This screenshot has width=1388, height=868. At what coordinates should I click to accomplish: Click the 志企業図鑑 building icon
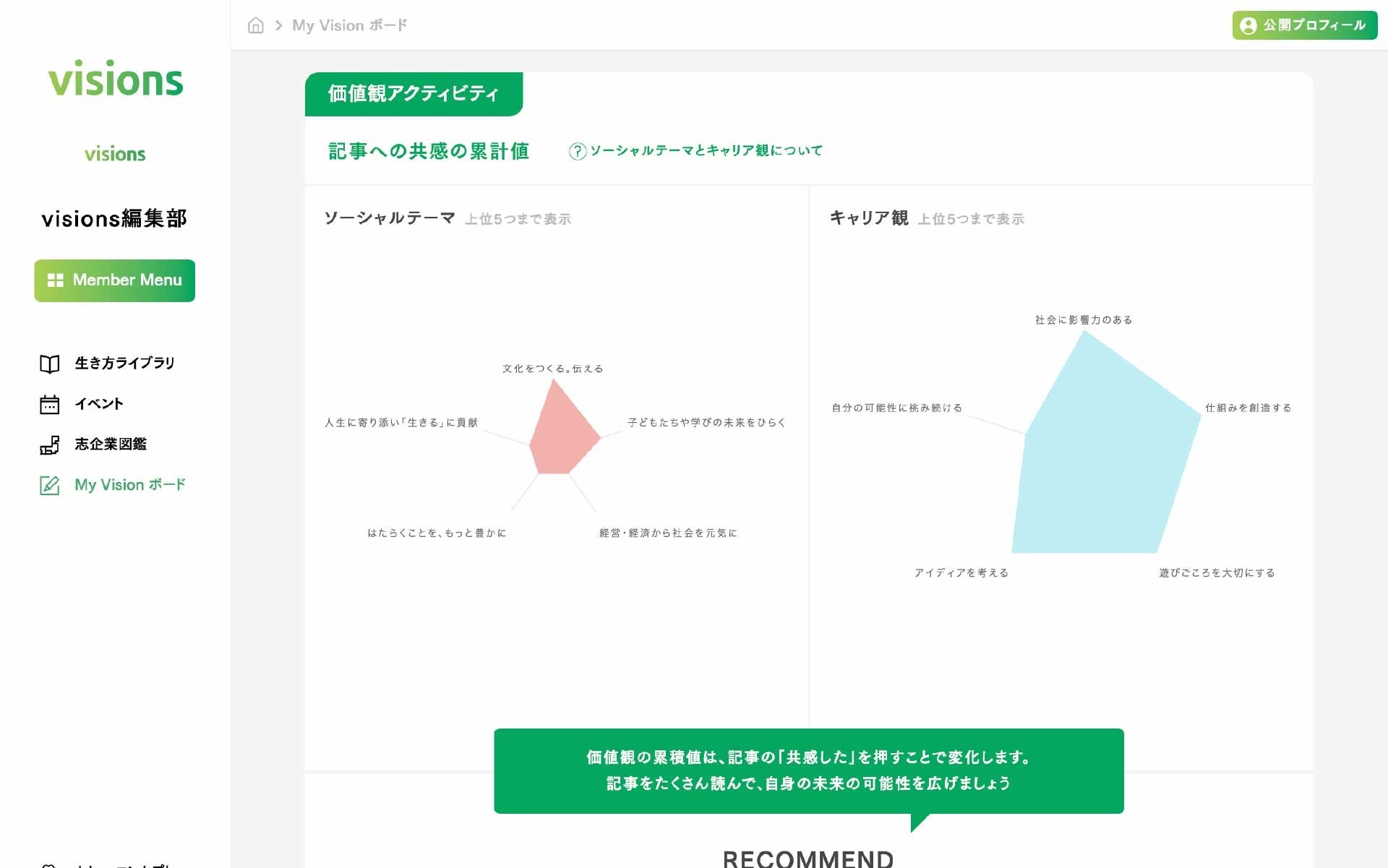point(49,444)
